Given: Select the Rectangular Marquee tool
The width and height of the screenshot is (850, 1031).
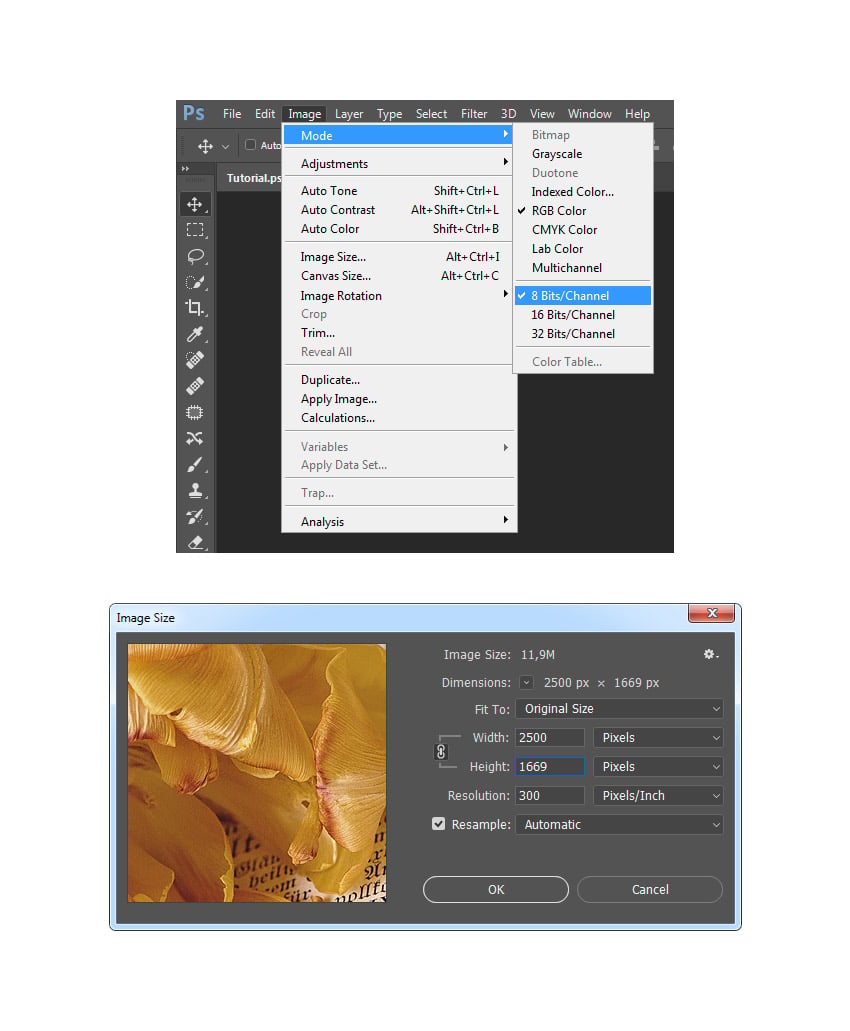Looking at the screenshot, I should [195, 230].
